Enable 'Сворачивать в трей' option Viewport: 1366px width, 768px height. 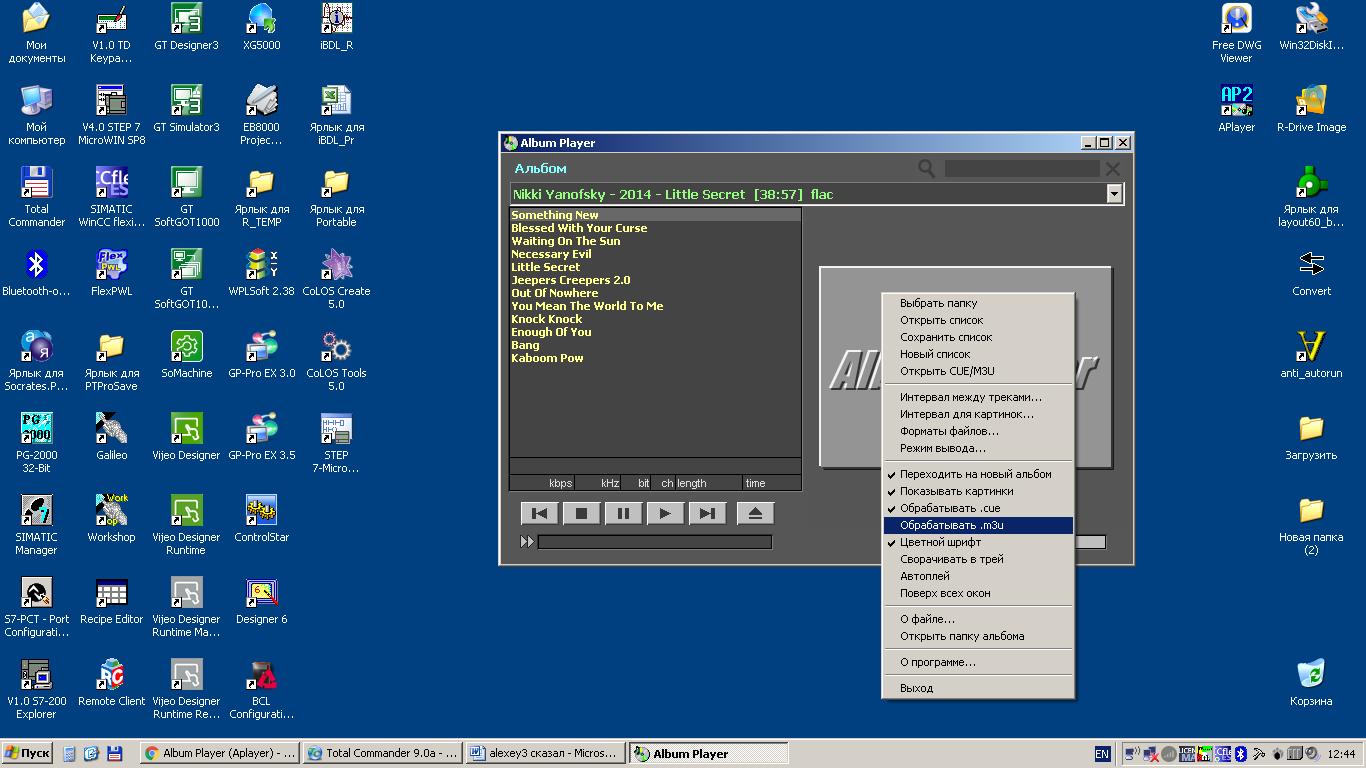978,559
